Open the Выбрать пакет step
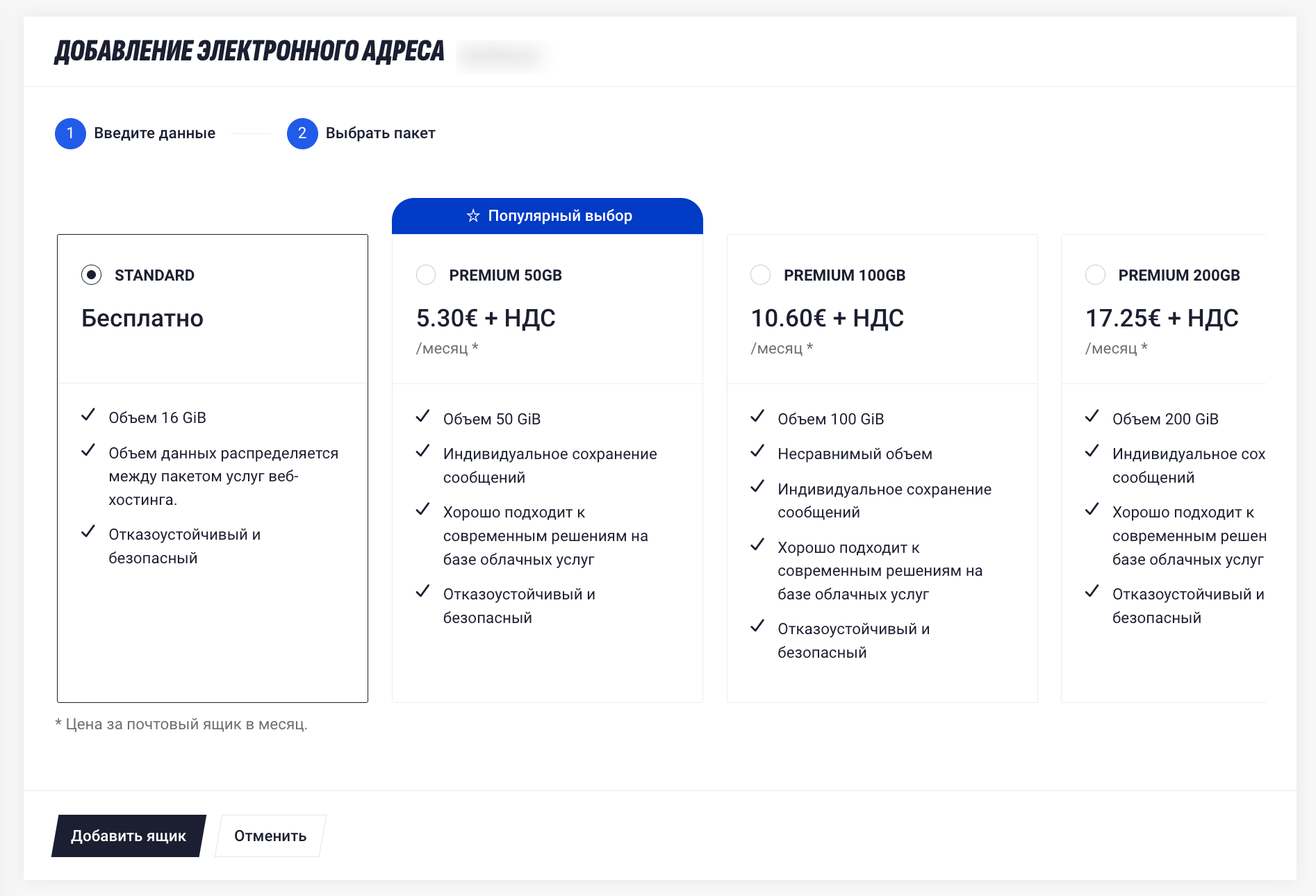This screenshot has width=1316, height=896. [380, 133]
